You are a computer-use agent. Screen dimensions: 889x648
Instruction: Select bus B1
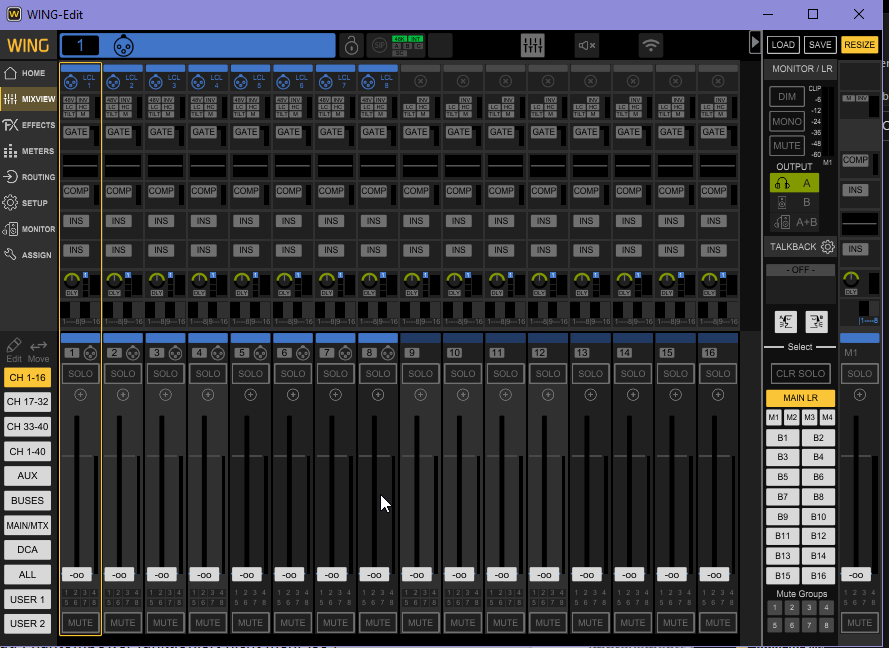coord(782,438)
